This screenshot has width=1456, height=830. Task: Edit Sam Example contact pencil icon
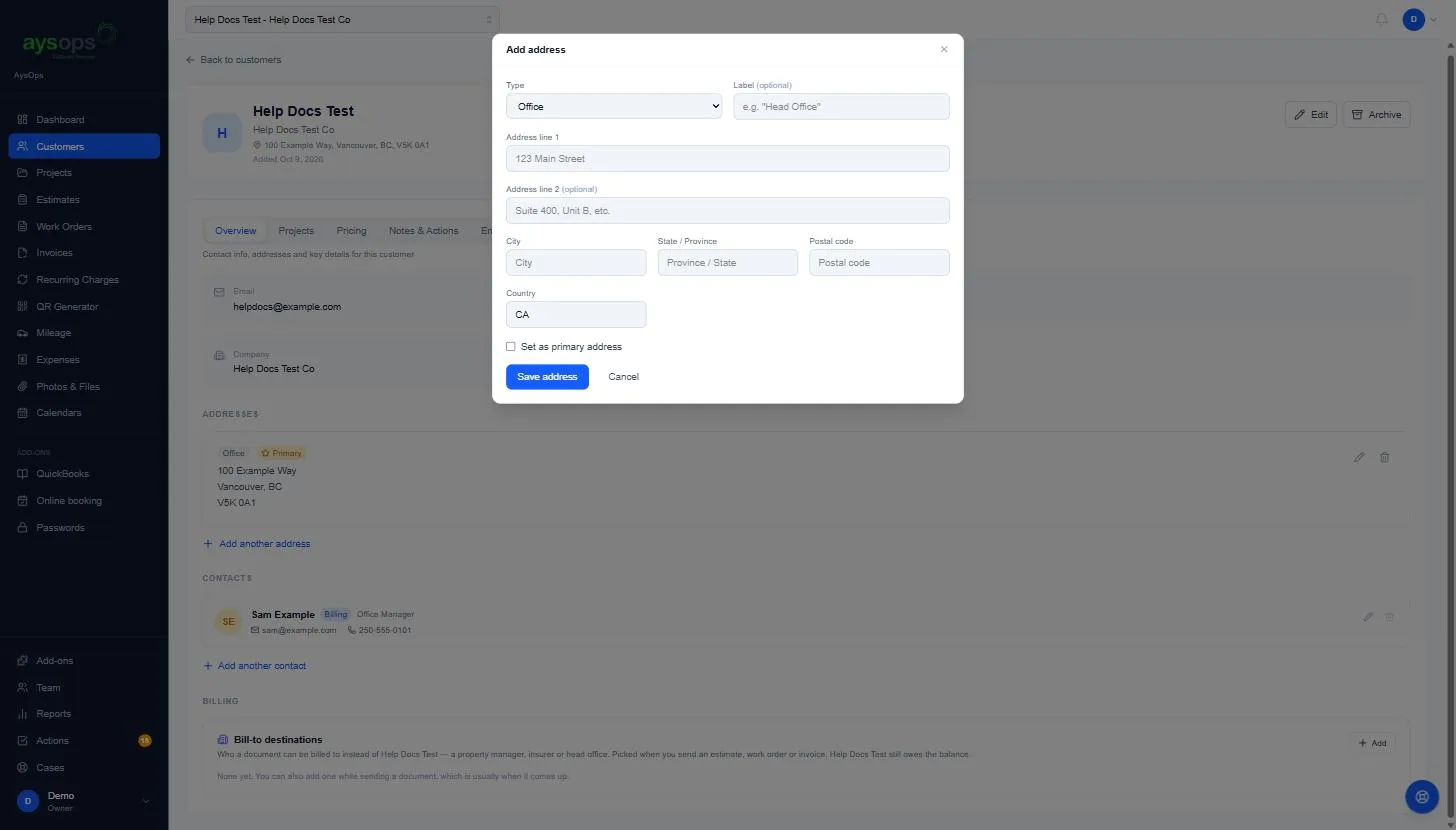(1368, 617)
